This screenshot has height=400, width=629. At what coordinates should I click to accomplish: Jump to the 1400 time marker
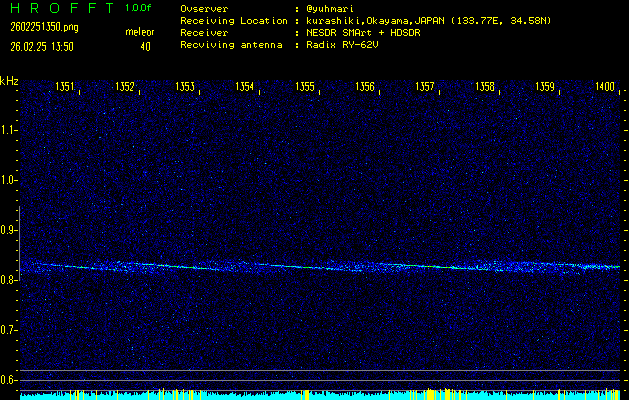[x=605, y=87]
